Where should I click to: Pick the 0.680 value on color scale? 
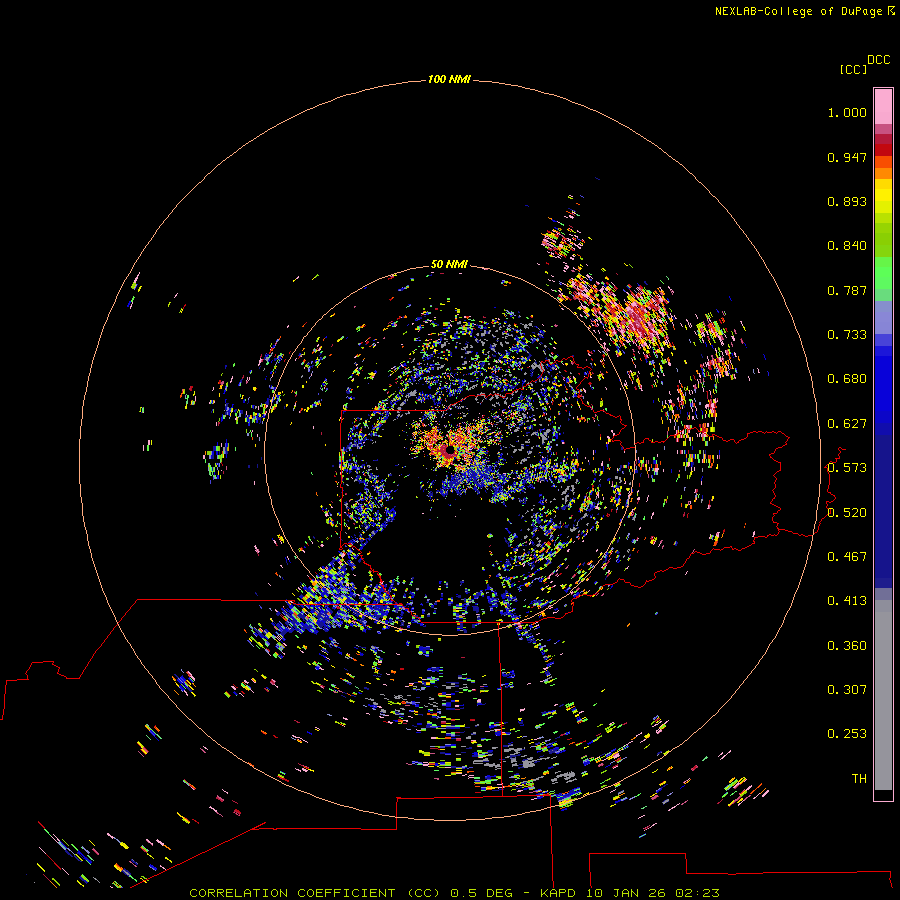[847, 379]
